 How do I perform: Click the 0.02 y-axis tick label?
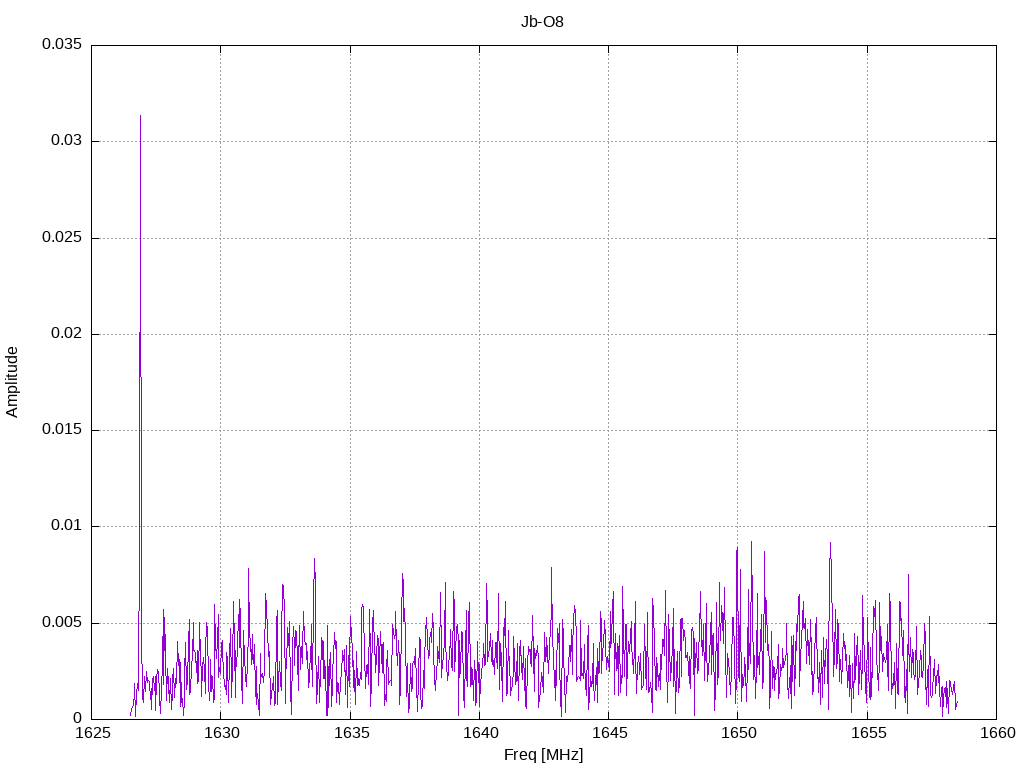click(x=65, y=334)
